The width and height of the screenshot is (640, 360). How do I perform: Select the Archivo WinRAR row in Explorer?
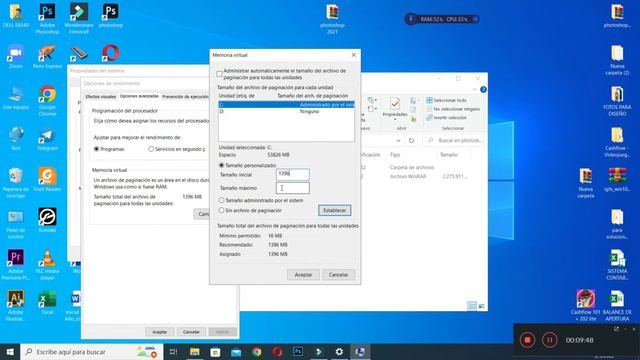click(414, 176)
